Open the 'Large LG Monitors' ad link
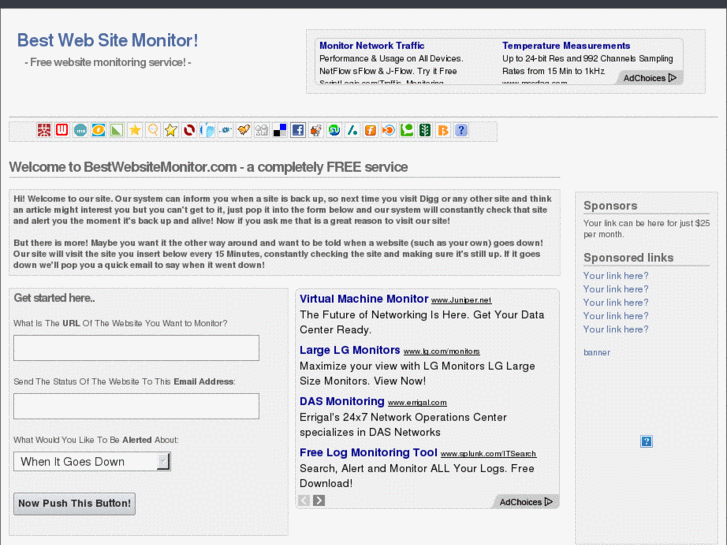 tap(350, 350)
